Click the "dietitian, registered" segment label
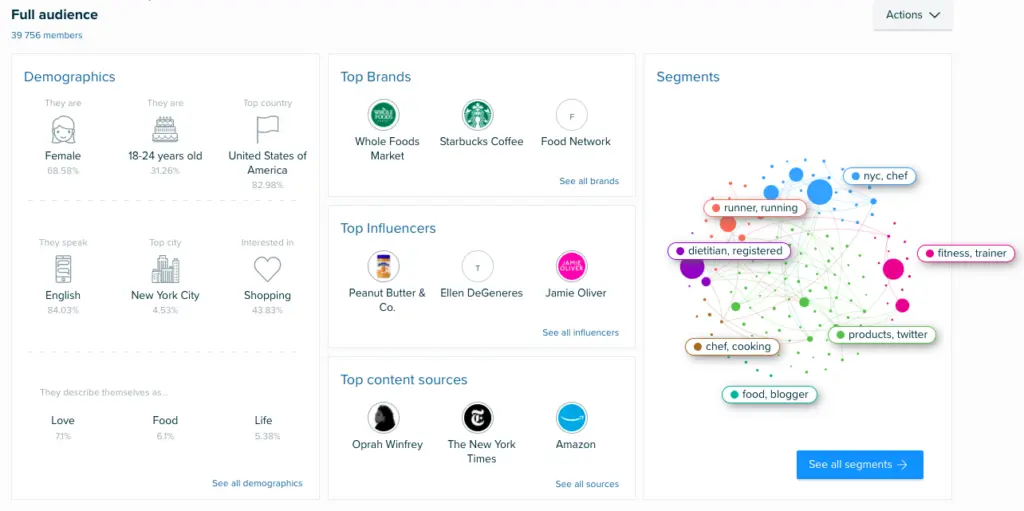1024x511 pixels. coord(729,251)
